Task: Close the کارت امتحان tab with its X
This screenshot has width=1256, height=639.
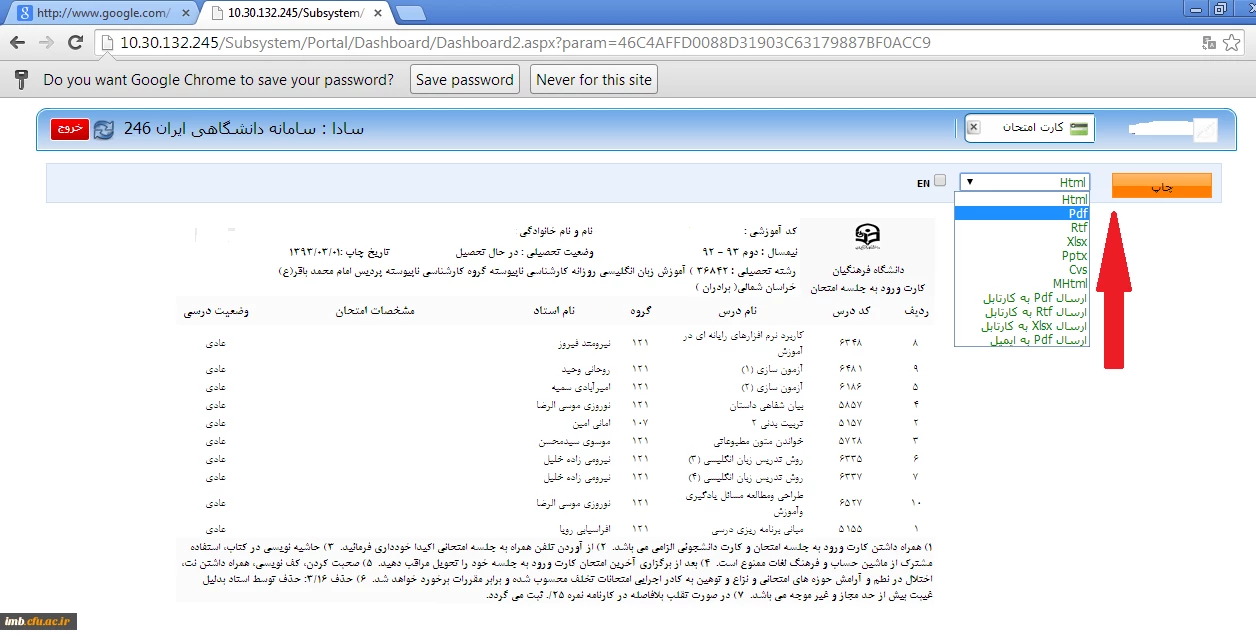Action: [x=974, y=128]
